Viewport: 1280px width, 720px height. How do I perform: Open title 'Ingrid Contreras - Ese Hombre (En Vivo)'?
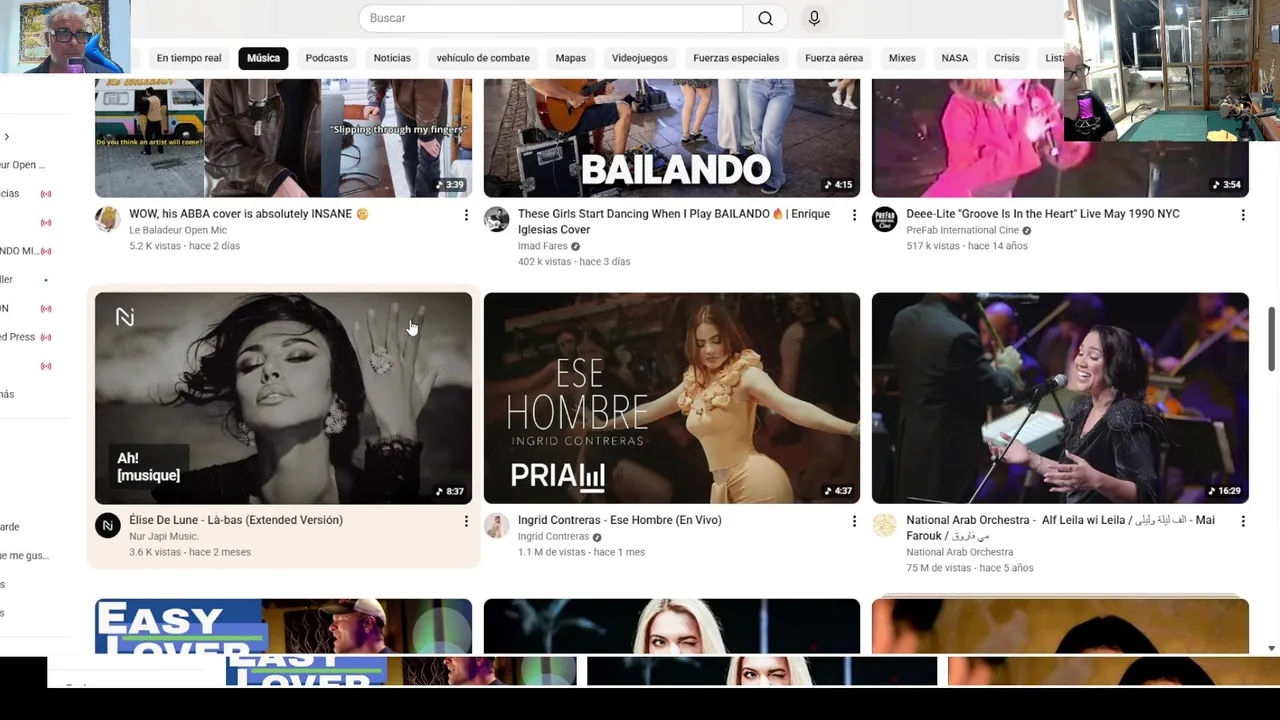point(619,520)
